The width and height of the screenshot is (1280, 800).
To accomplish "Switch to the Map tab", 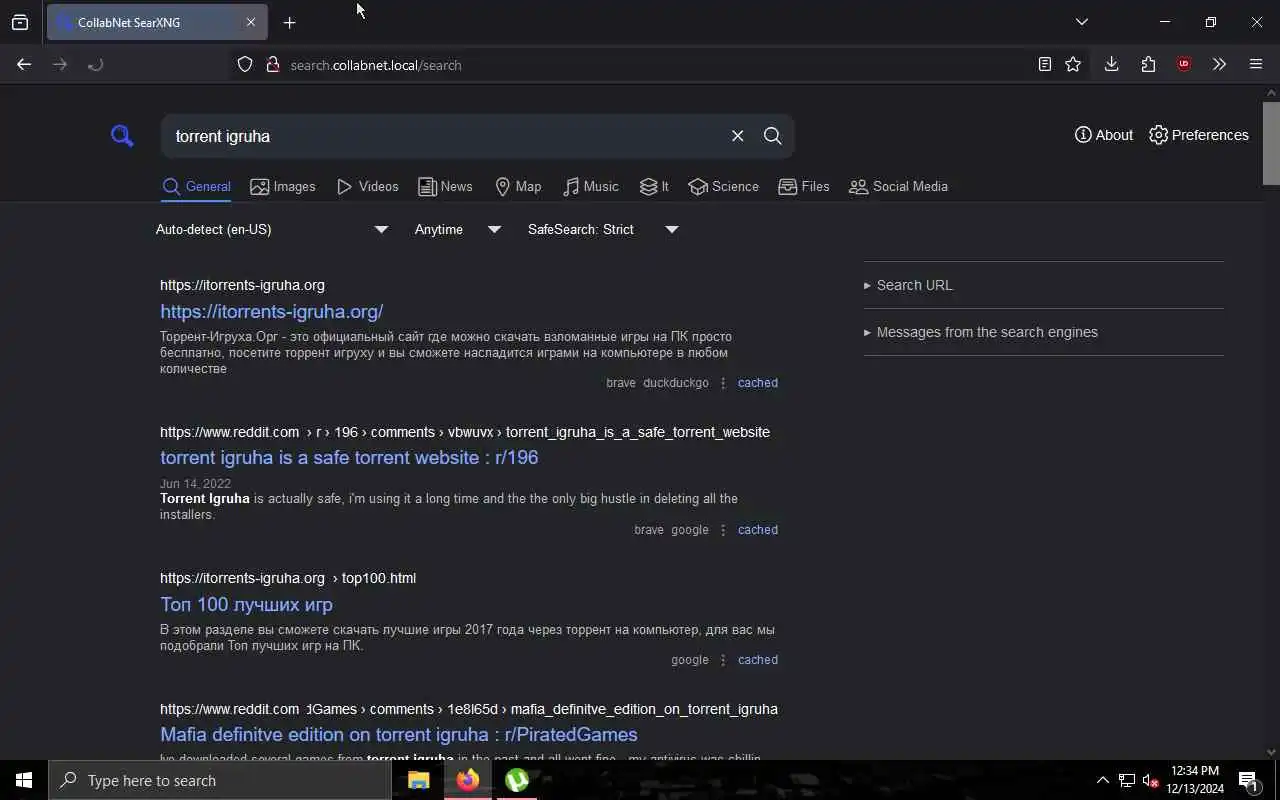I will 518,186.
